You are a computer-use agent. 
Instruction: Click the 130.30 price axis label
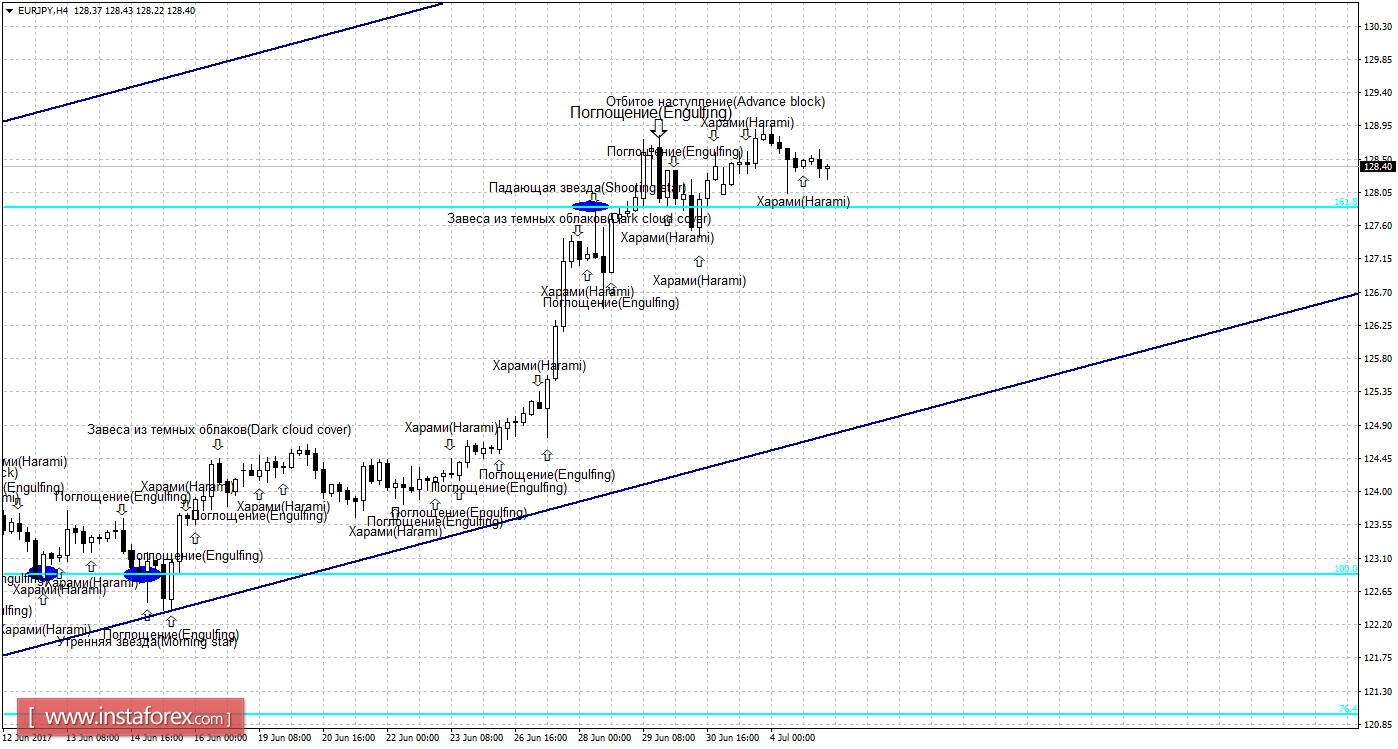1378,27
